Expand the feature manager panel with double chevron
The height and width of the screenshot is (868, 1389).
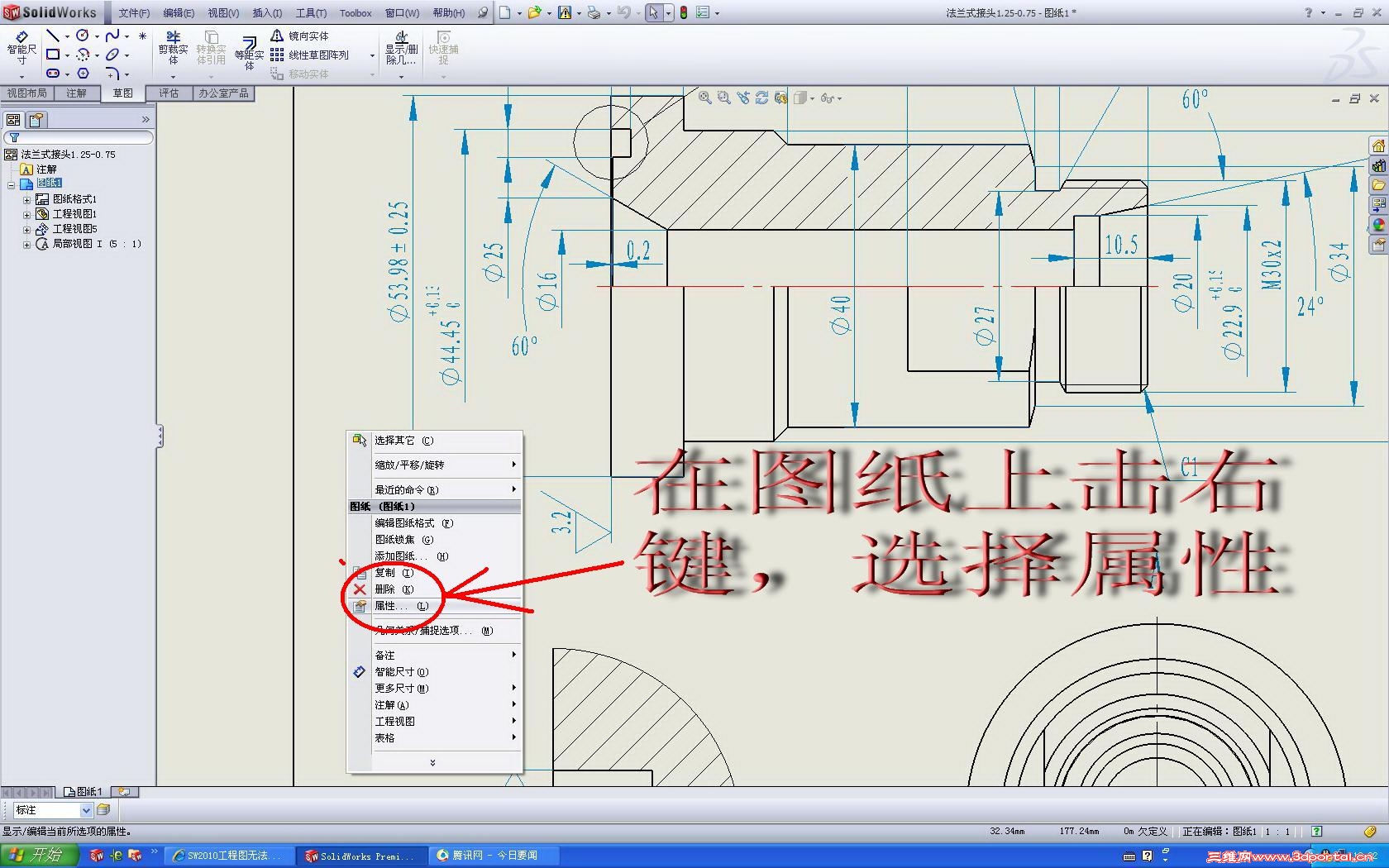tap(146, 120)
